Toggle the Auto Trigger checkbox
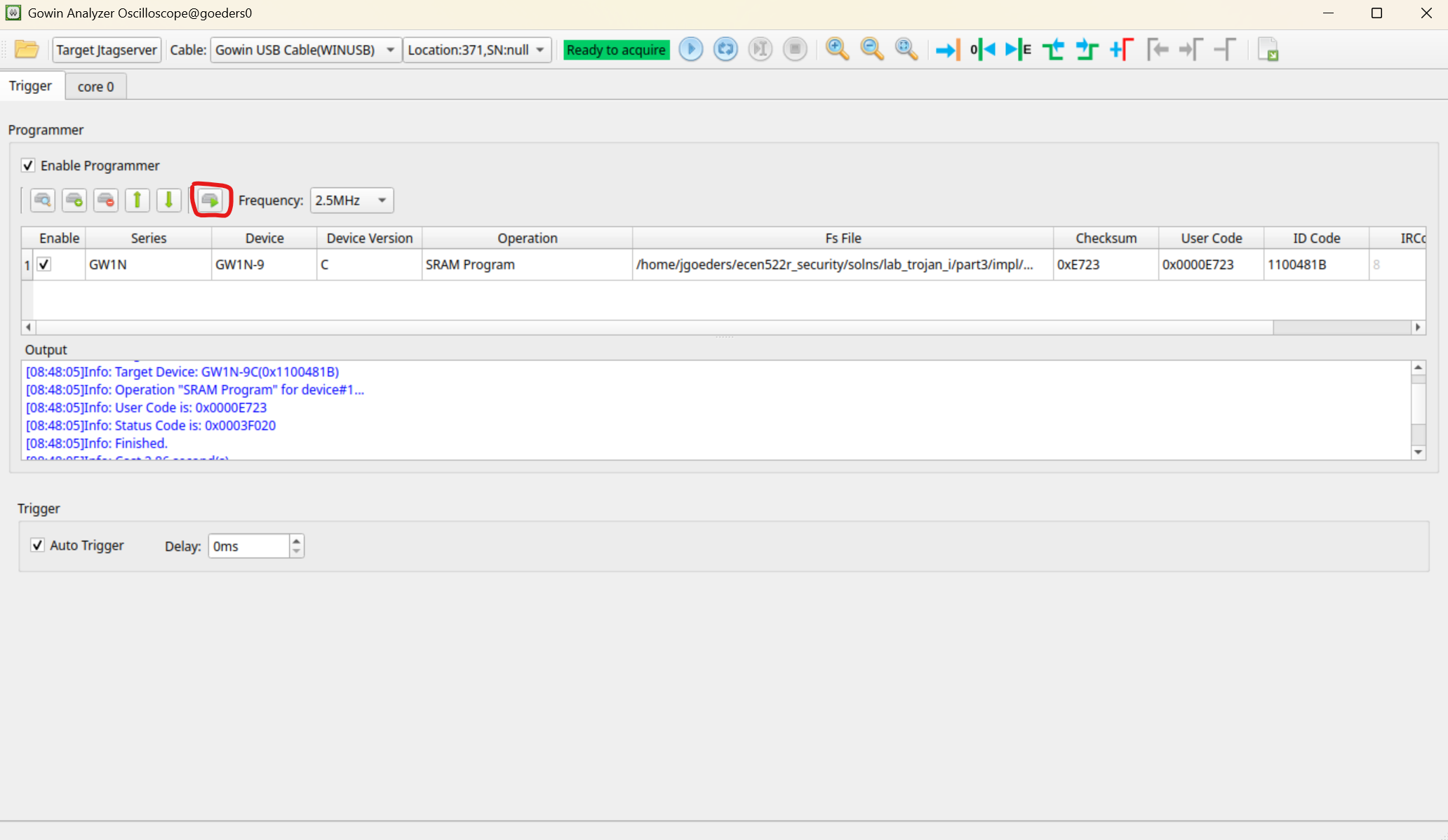 [38, 545]
